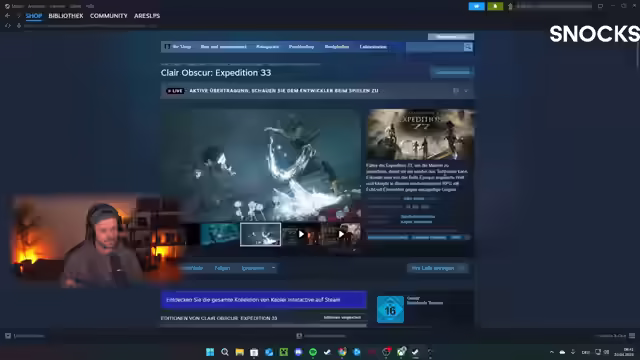Play the first trailer video thumbnail
The image size is (640, 360).
click(x=301, y=234)
